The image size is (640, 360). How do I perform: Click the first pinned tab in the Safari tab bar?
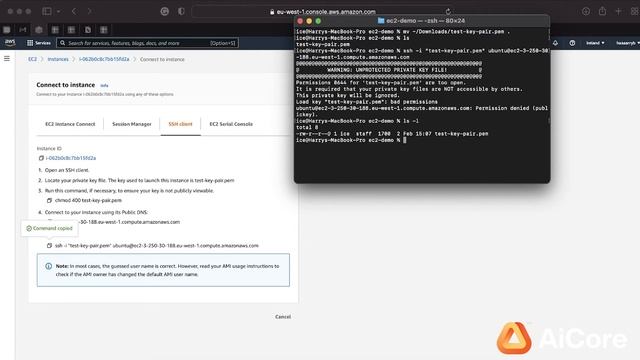tap(7, 30)
